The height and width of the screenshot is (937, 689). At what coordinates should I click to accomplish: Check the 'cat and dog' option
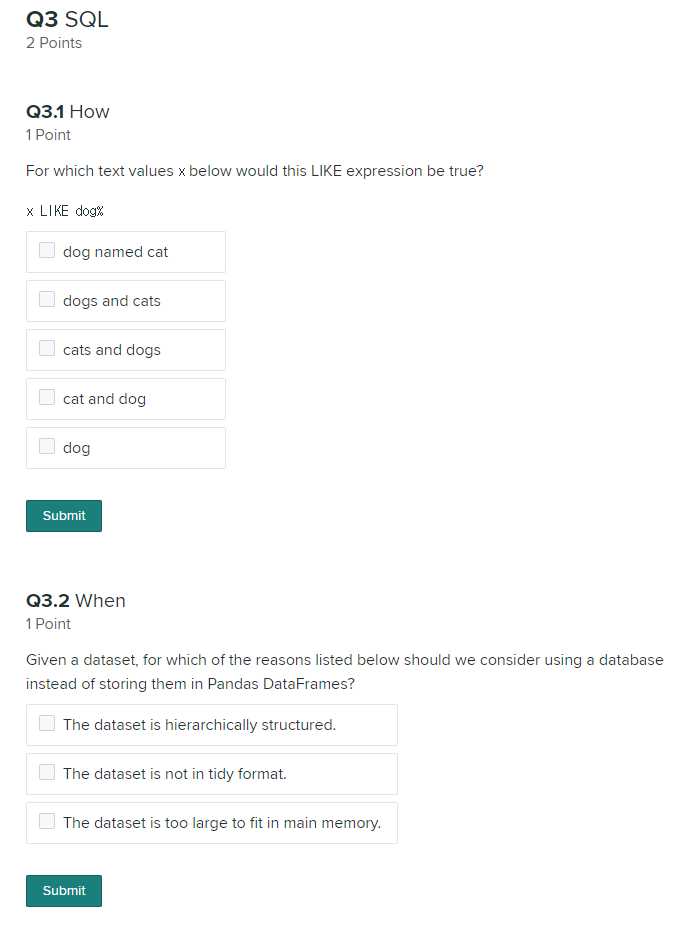[46, 396]
